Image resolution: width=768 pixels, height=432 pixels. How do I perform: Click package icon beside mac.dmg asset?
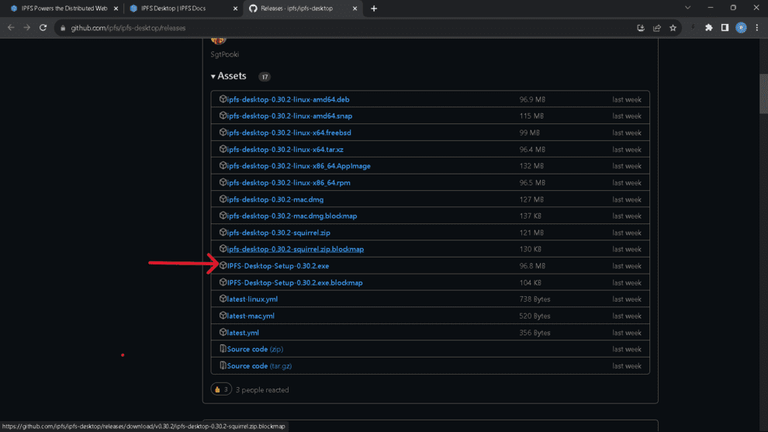tap(223, 199)
